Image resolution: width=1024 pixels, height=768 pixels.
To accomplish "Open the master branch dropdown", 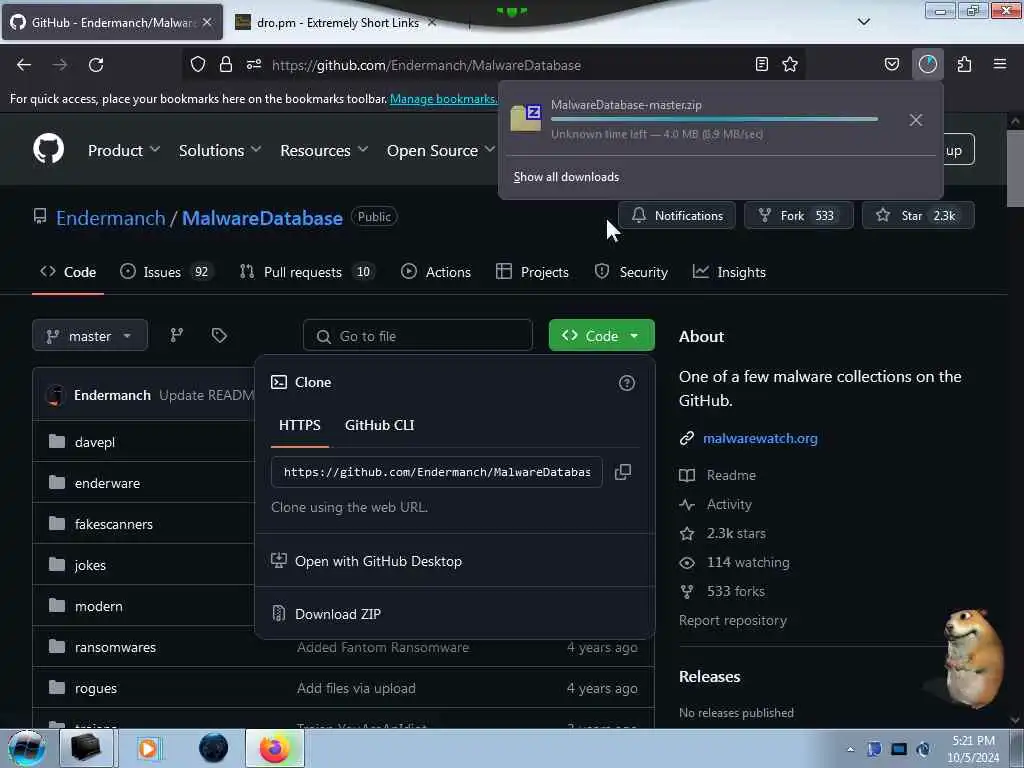I will coord(90,336).
